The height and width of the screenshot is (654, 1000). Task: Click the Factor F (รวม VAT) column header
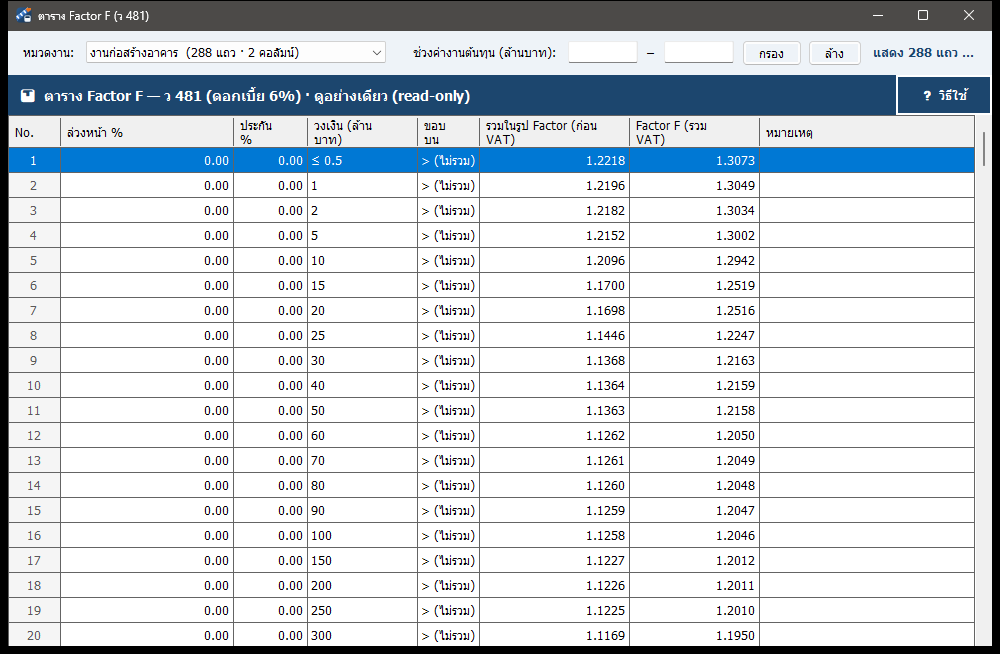coord(695,133)
